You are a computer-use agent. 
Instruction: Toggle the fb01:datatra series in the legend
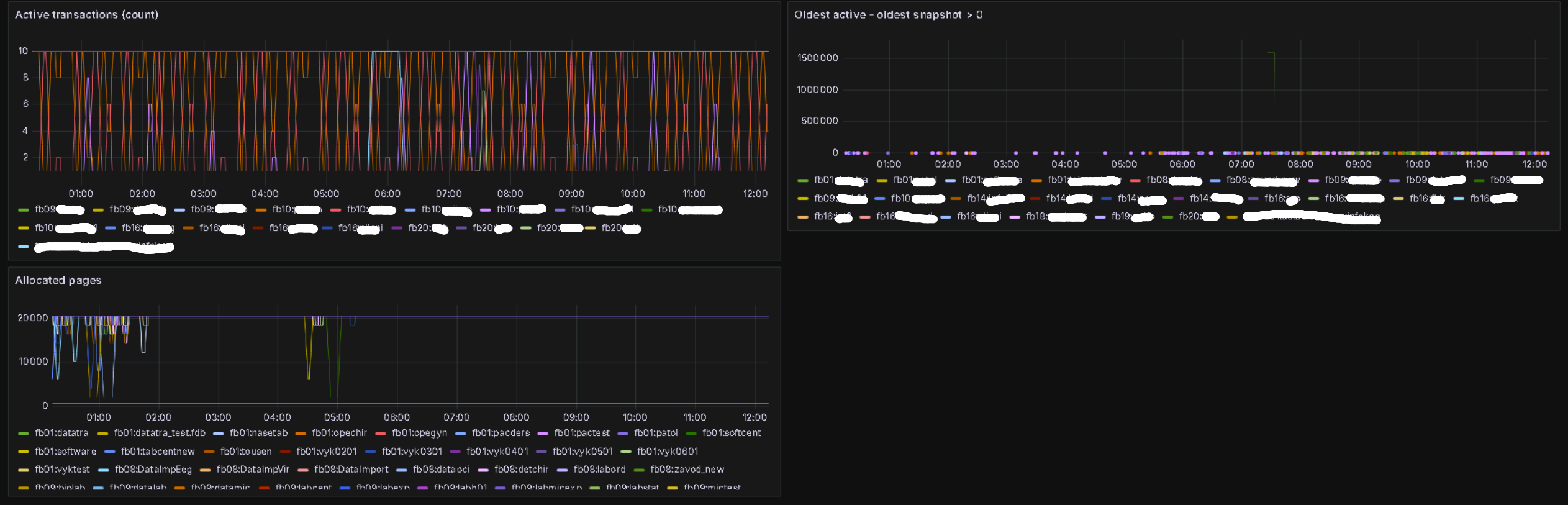(61, 433)
